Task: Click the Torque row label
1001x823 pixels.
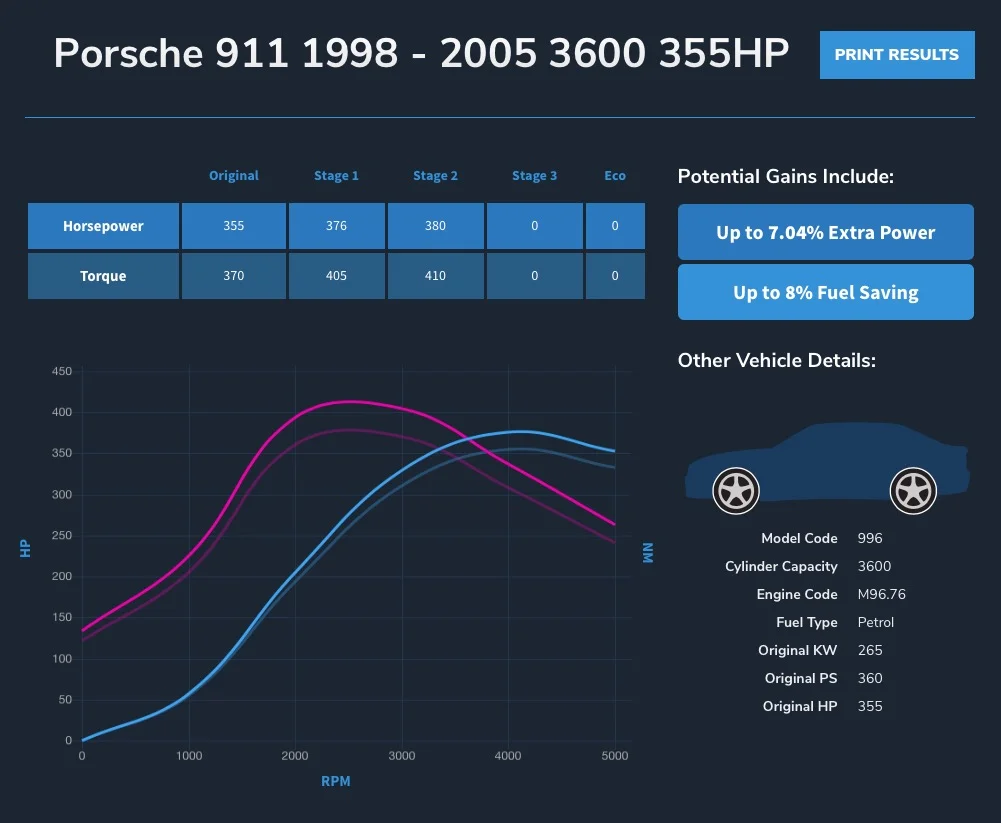Action: (x=103, y=276)
